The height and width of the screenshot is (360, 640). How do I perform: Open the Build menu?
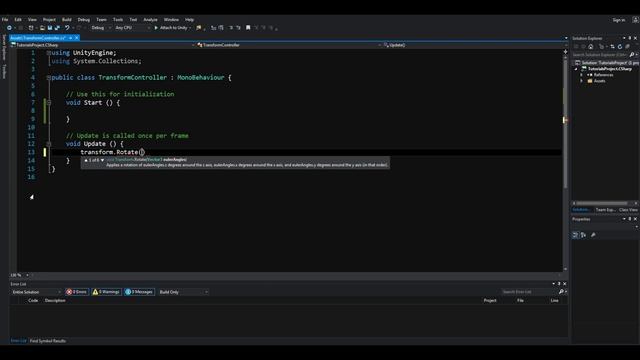tap(67, 20)
